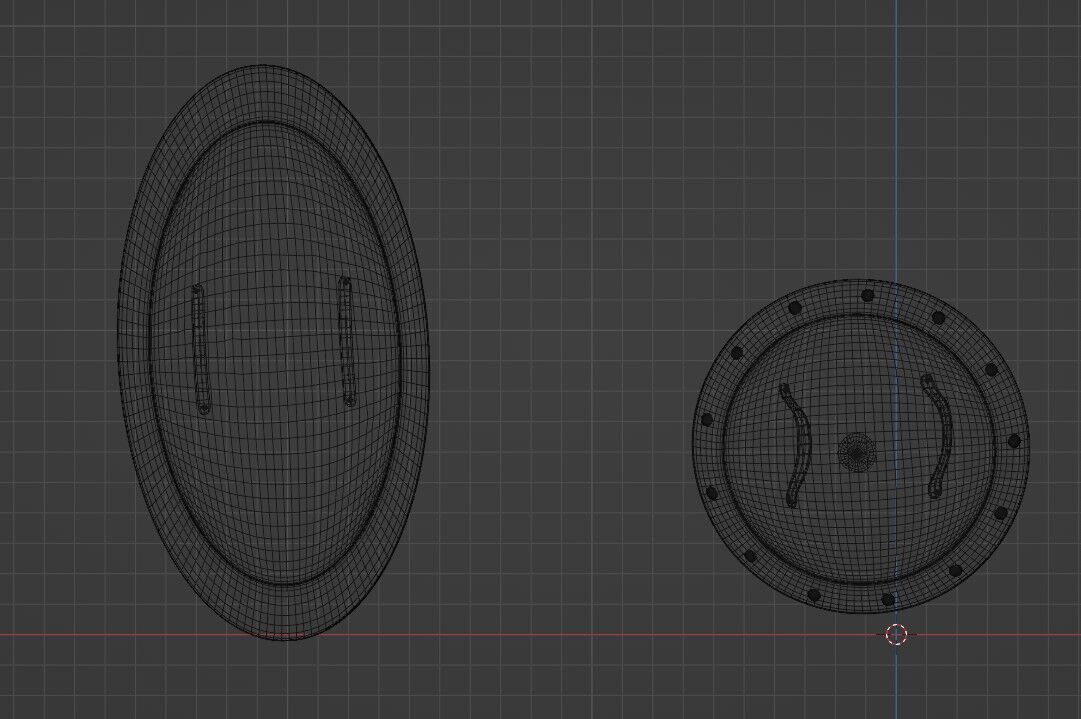Select the left straight handle on oval shield
This screenshot has height=719, width=1081.
point(200,349)
